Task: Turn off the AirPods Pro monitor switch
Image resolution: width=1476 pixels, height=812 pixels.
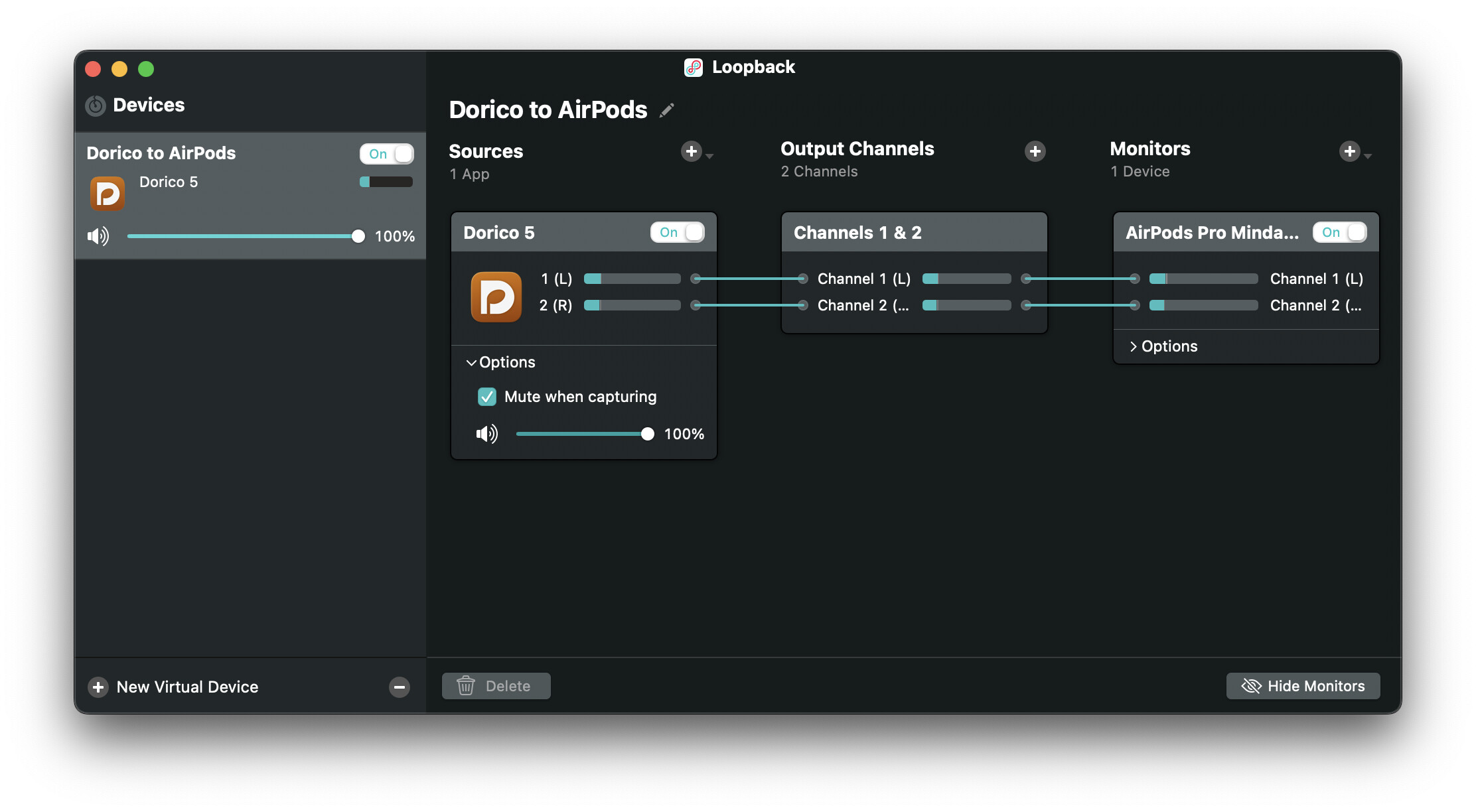Action: coord(1339,232)
